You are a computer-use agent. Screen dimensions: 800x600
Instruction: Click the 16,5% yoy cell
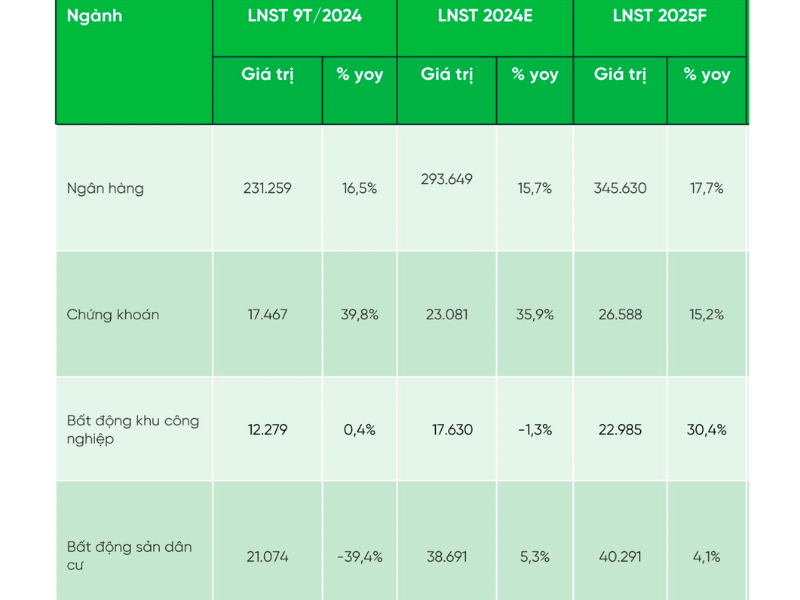click(x=360, y=188)
